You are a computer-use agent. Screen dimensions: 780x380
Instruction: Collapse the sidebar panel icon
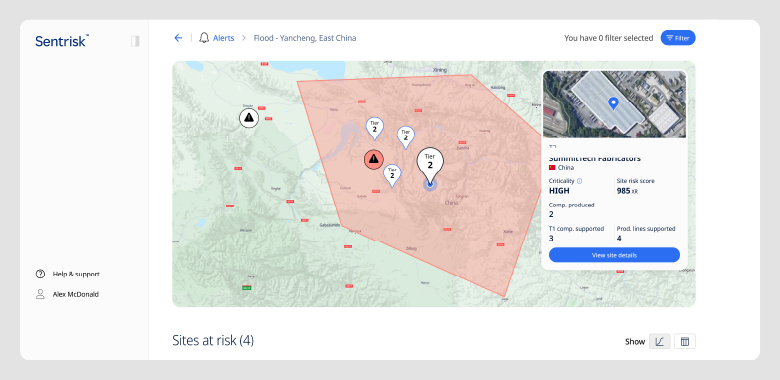(x=135, y=41)
